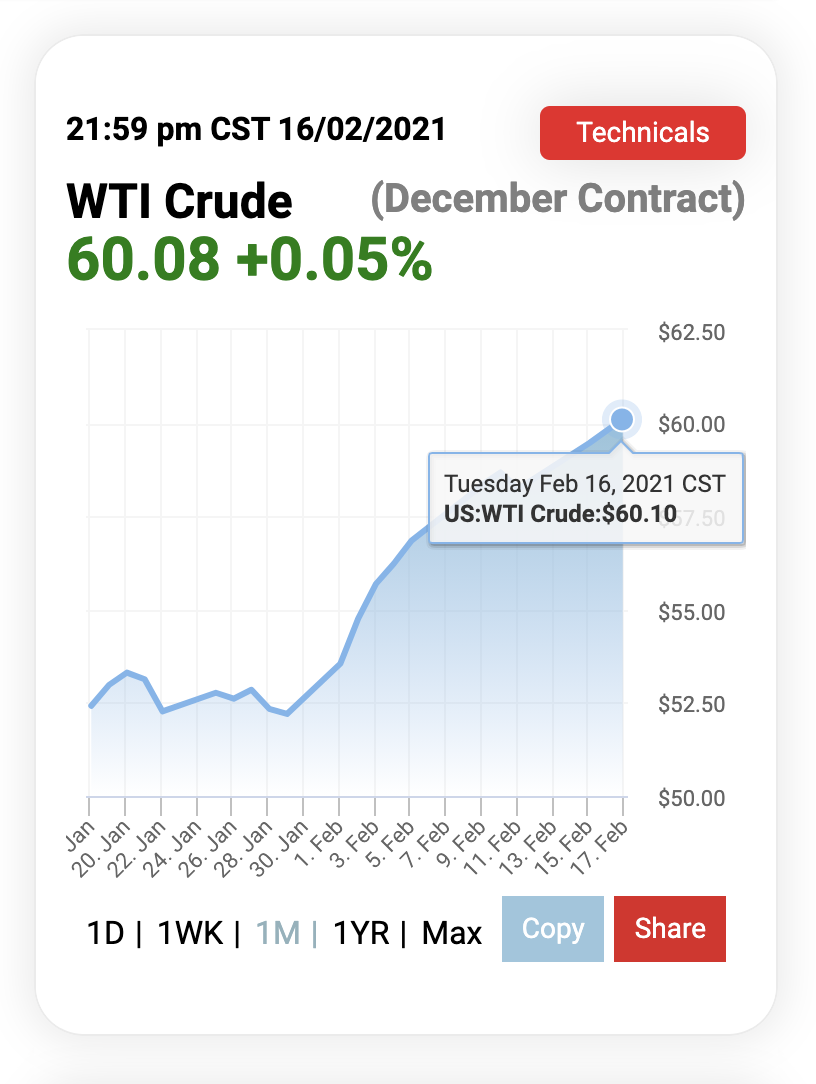Click the red Share button

pos(670,928)
